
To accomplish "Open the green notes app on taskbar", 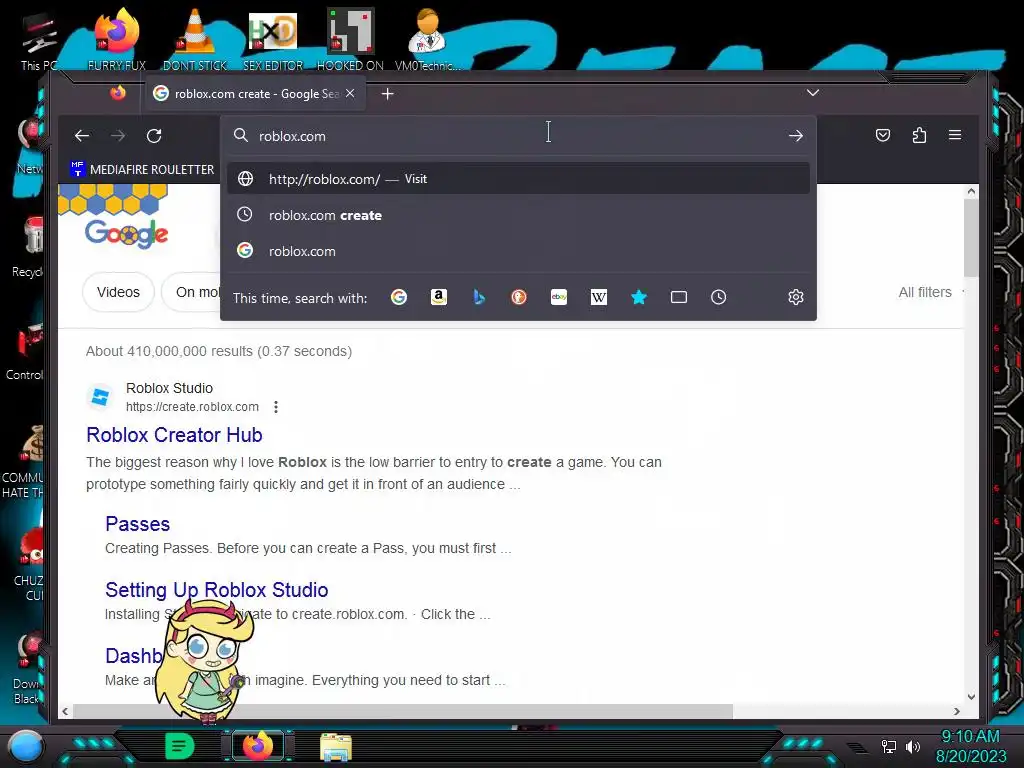I will tap(180, 746).
